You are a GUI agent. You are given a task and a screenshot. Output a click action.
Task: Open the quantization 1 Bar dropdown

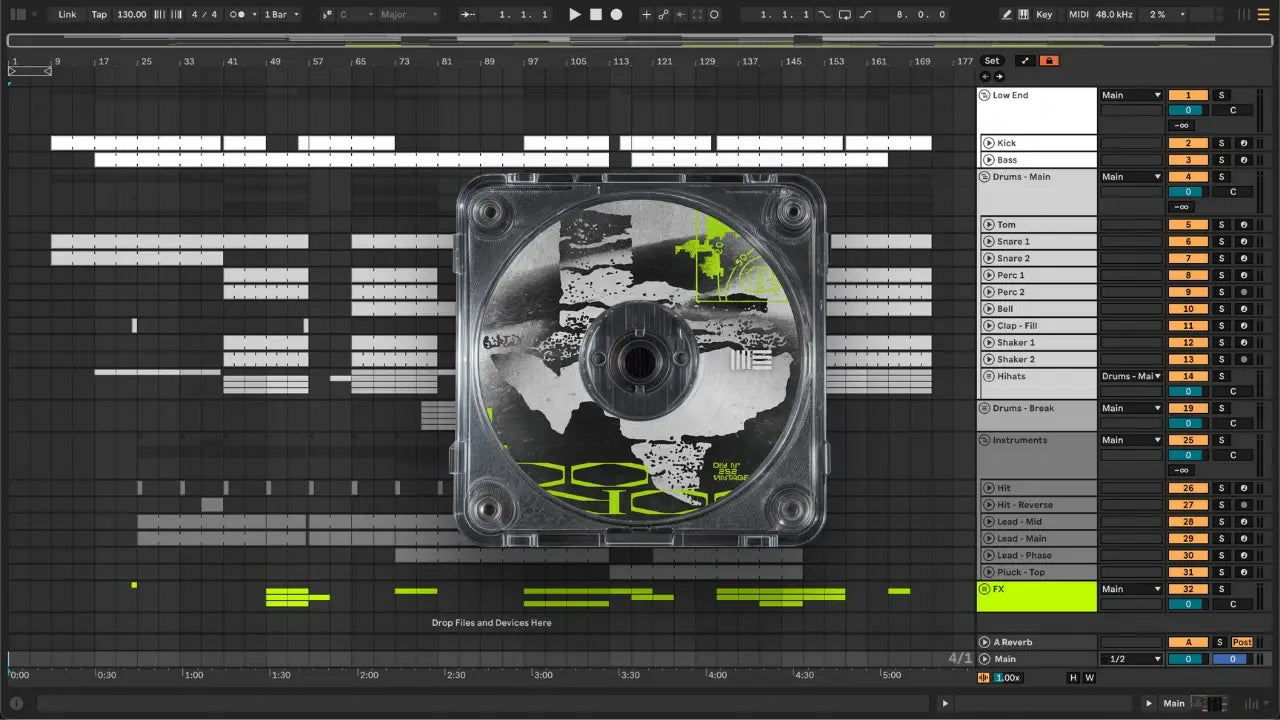coord(279,15)
